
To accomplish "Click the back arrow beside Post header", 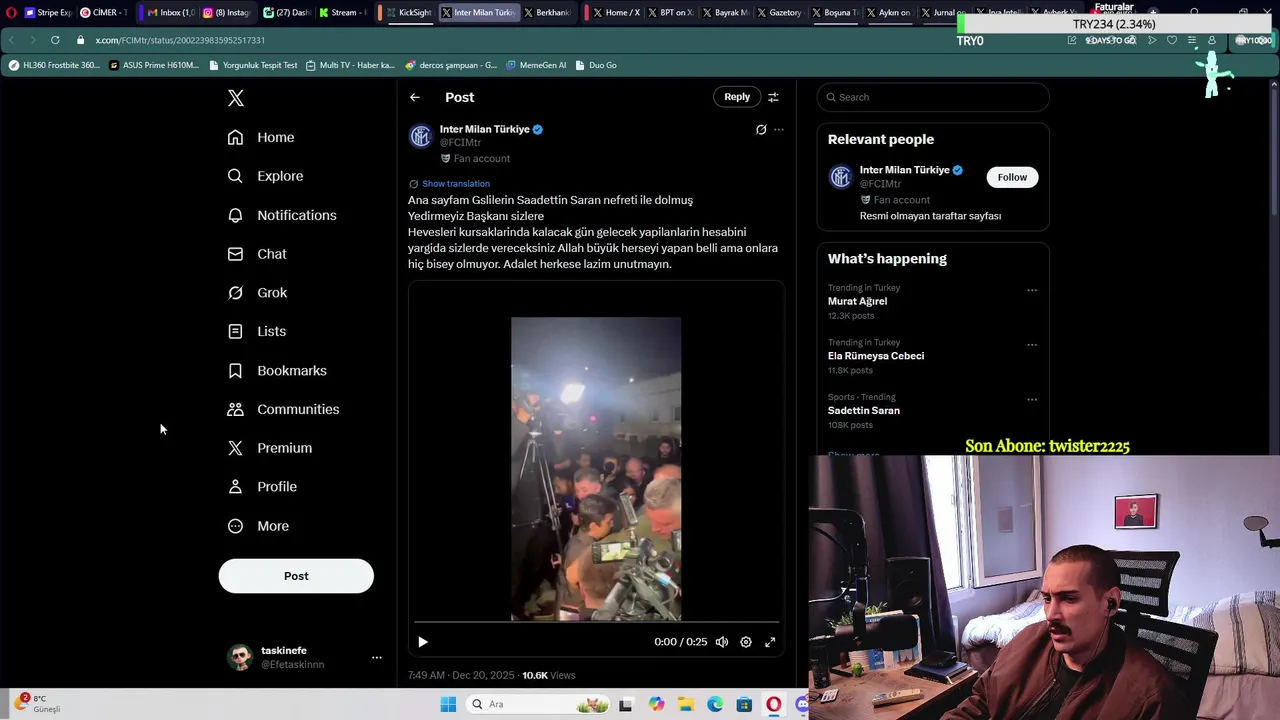I will pyautogui.click(x=414, y=97).
